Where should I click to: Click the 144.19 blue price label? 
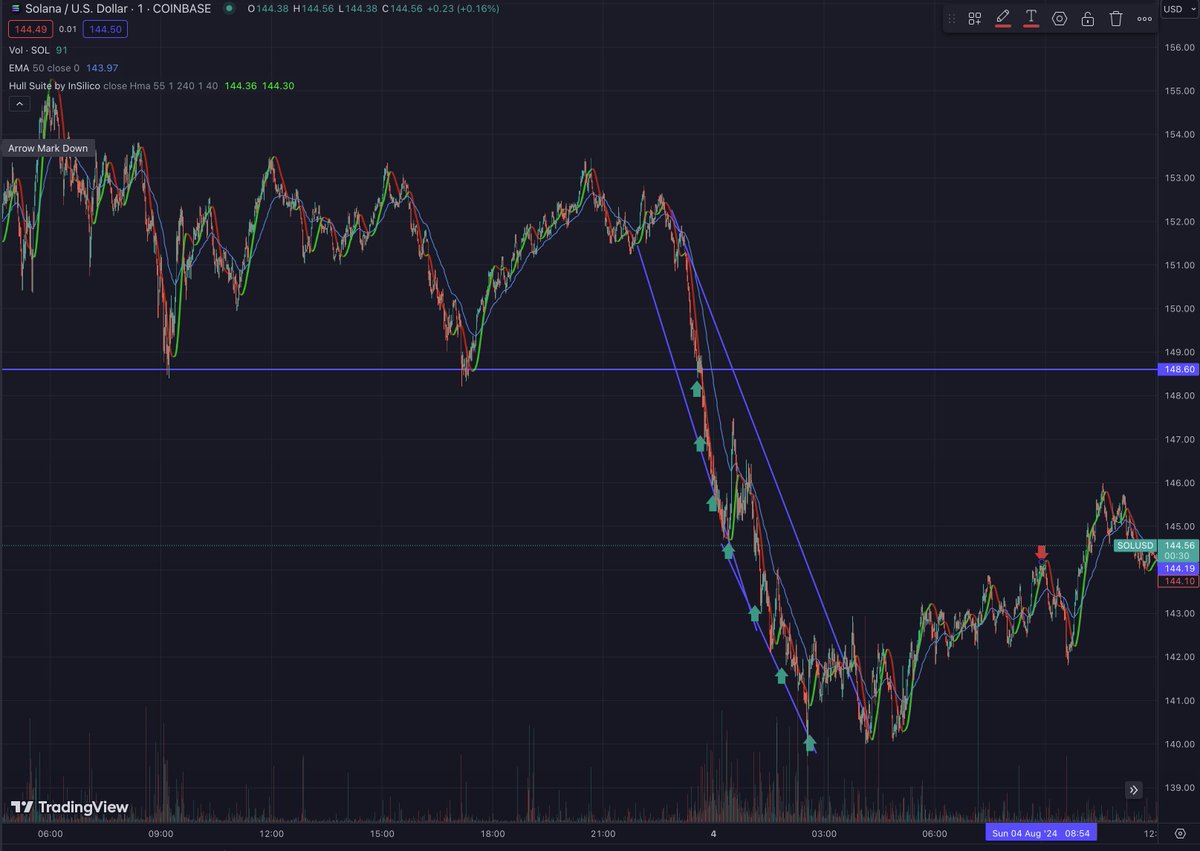(1179, 568)
